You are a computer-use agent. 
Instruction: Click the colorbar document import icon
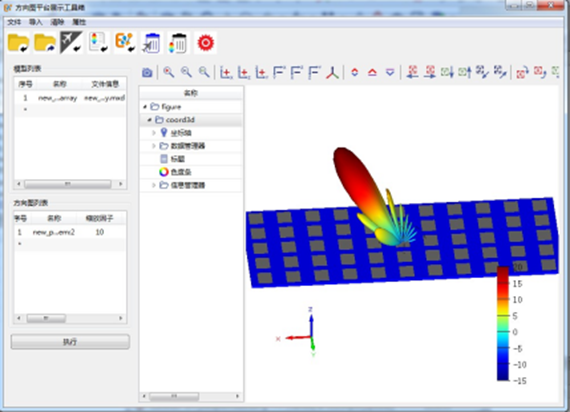pyautogui.click(x=98, y=43)
